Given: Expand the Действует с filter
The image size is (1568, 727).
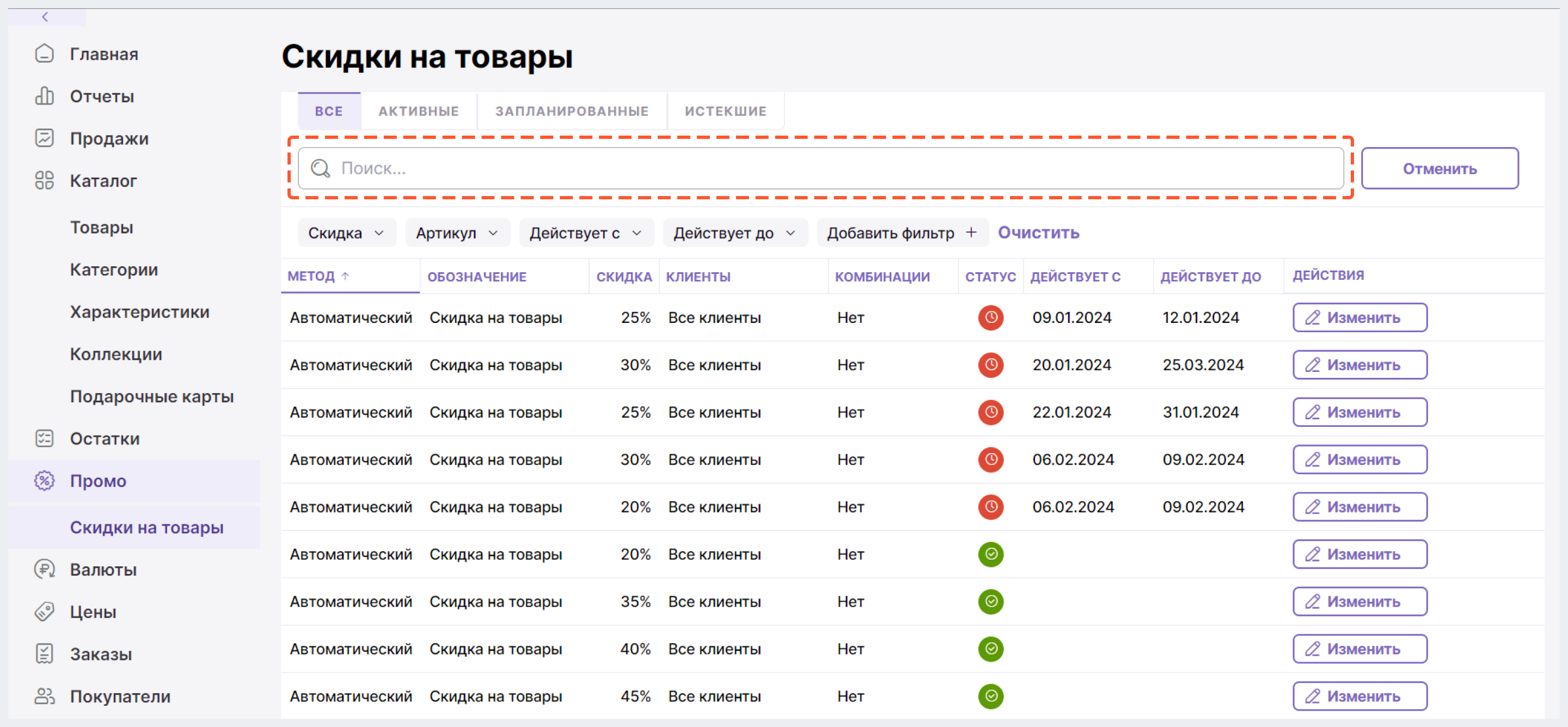Looking at the screenshot, I should (586, 233).
